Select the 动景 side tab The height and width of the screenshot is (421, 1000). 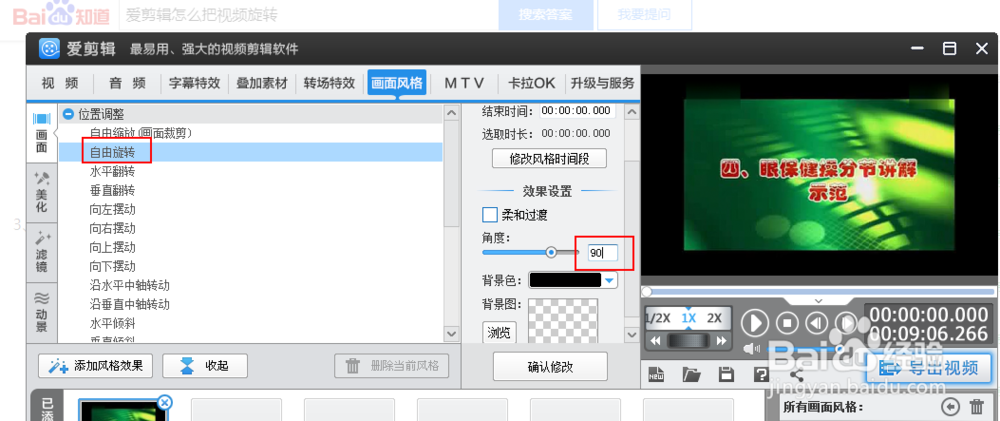click(41, 312)
